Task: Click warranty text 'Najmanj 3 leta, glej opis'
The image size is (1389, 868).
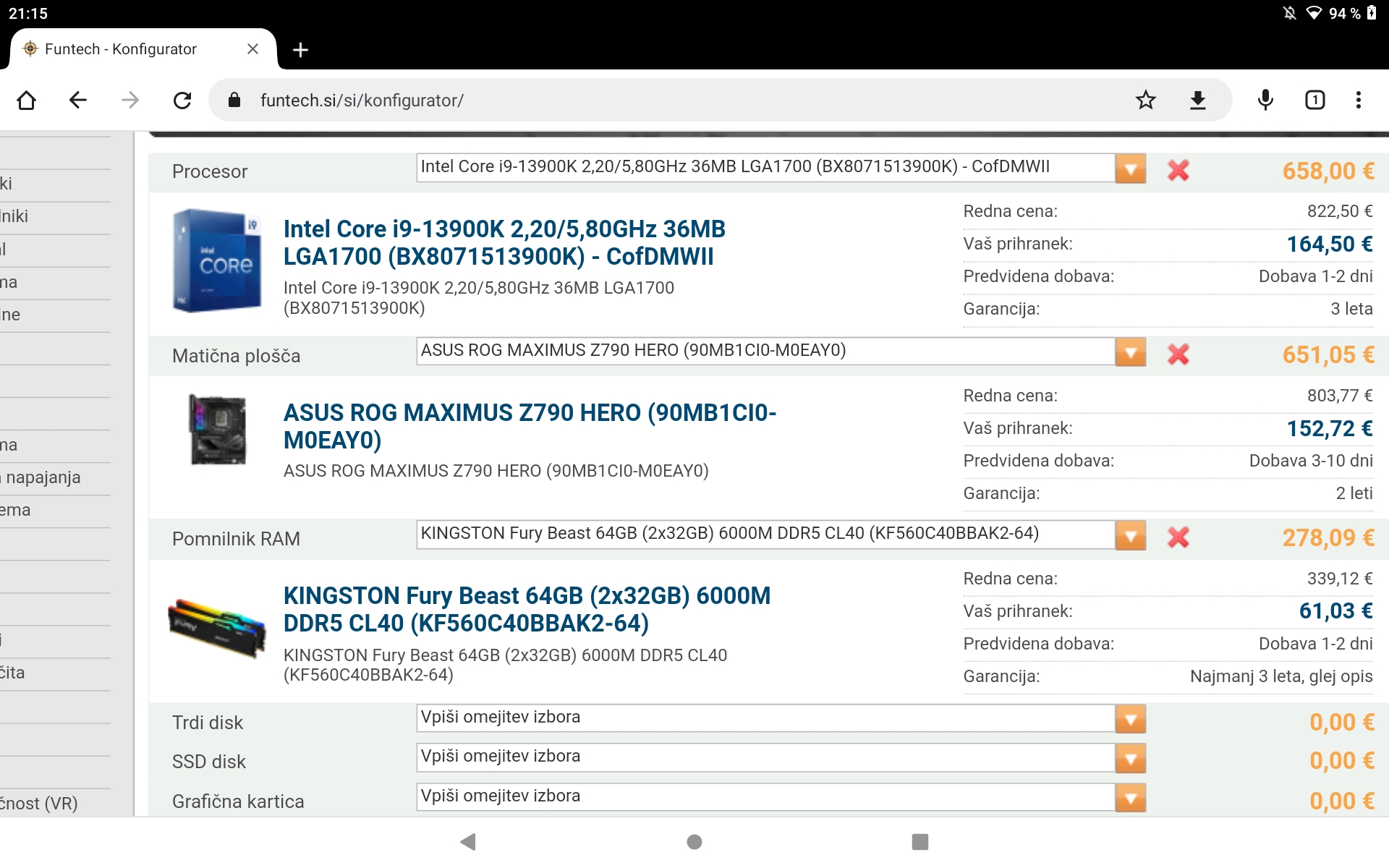Action: tap(1281, 676)
